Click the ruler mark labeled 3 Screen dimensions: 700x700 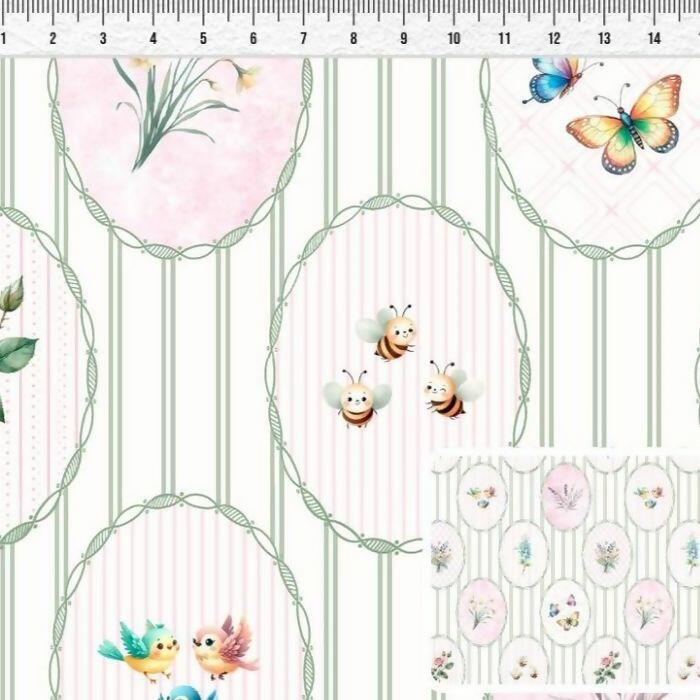point(103,39)
